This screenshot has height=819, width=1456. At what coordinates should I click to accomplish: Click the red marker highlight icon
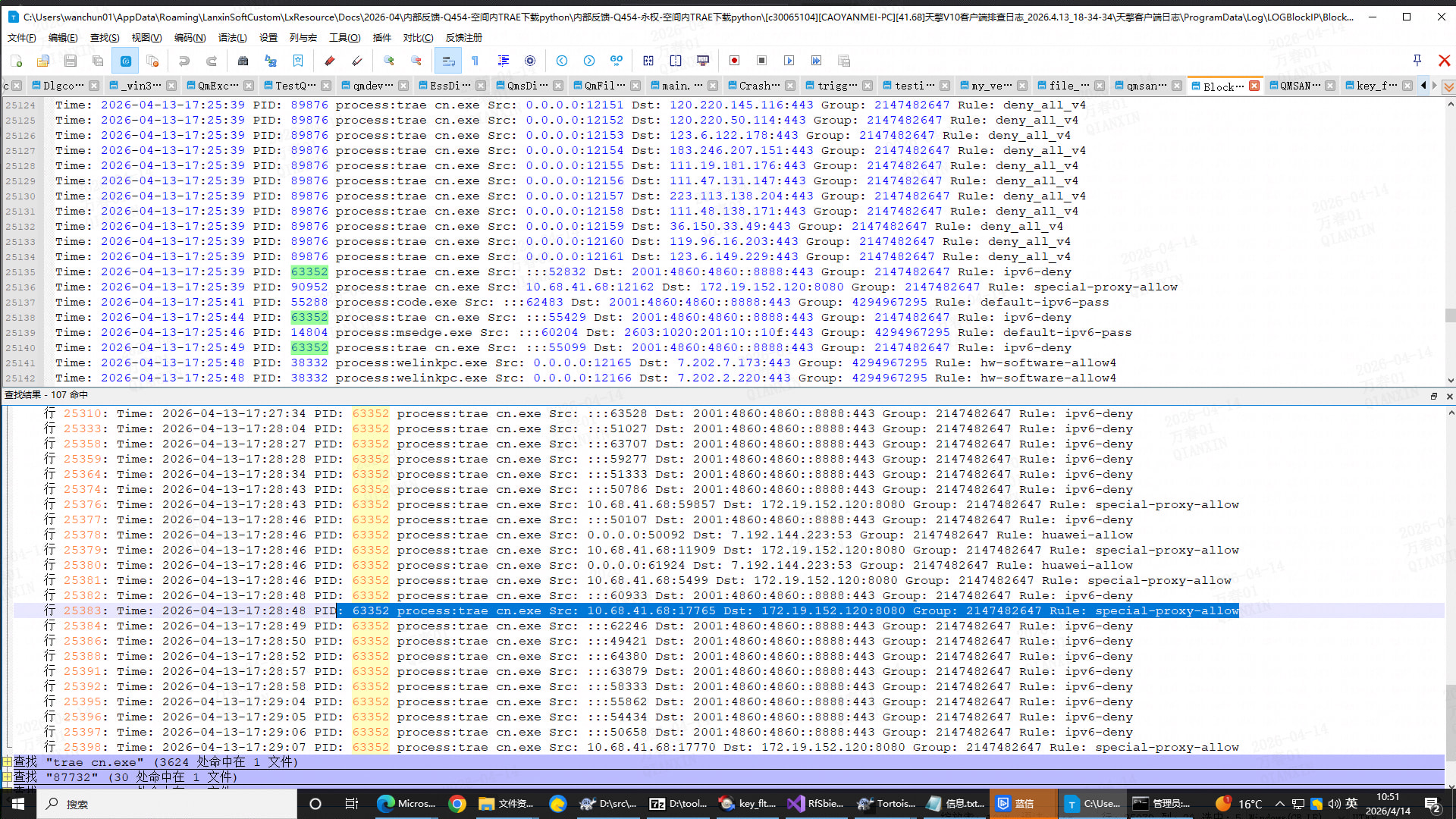(330, 61)
